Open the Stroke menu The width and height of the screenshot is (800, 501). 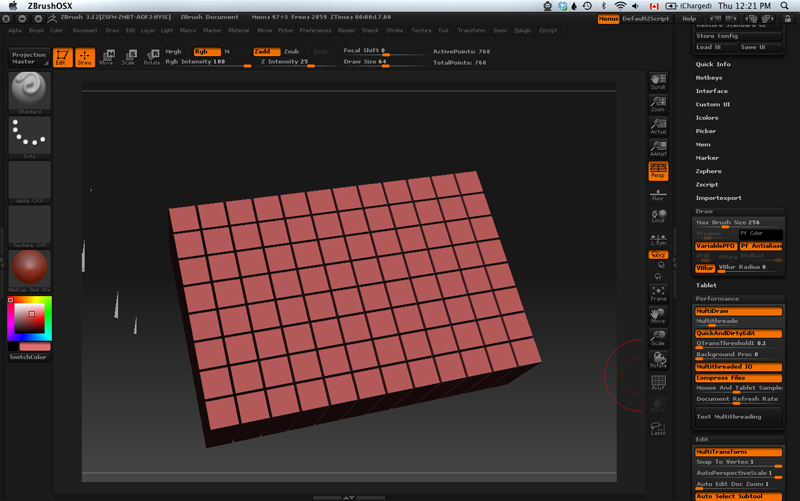(395, 30)
